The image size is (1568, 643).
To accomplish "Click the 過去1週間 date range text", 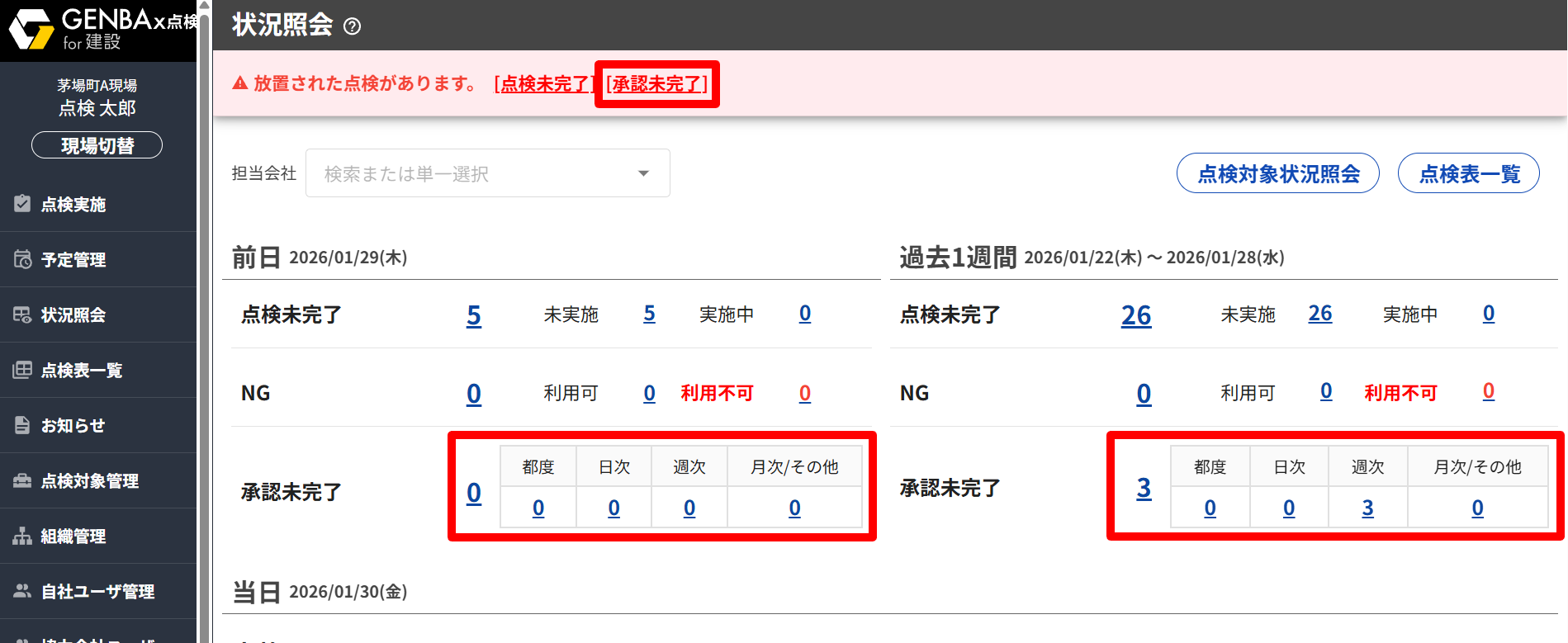I will tap(1154, 258).
